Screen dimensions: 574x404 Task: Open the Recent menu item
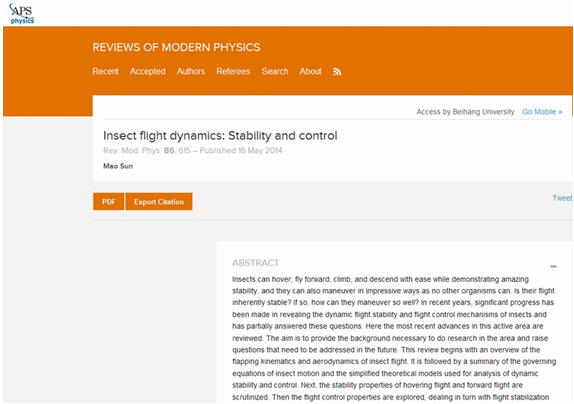105,71
